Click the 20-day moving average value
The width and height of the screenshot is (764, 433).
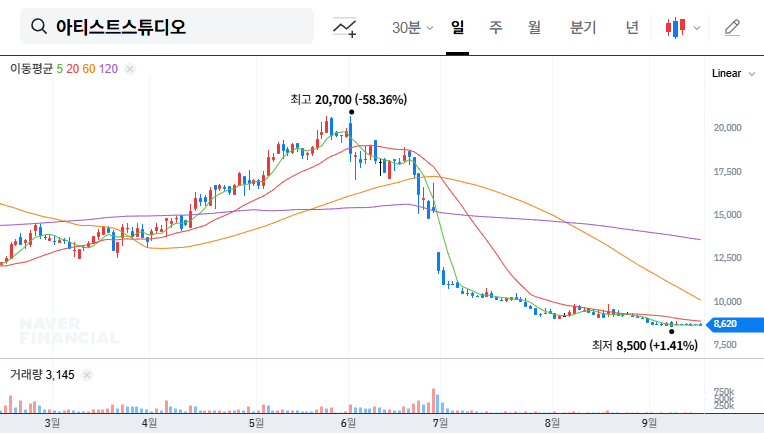tap(73, 69)
